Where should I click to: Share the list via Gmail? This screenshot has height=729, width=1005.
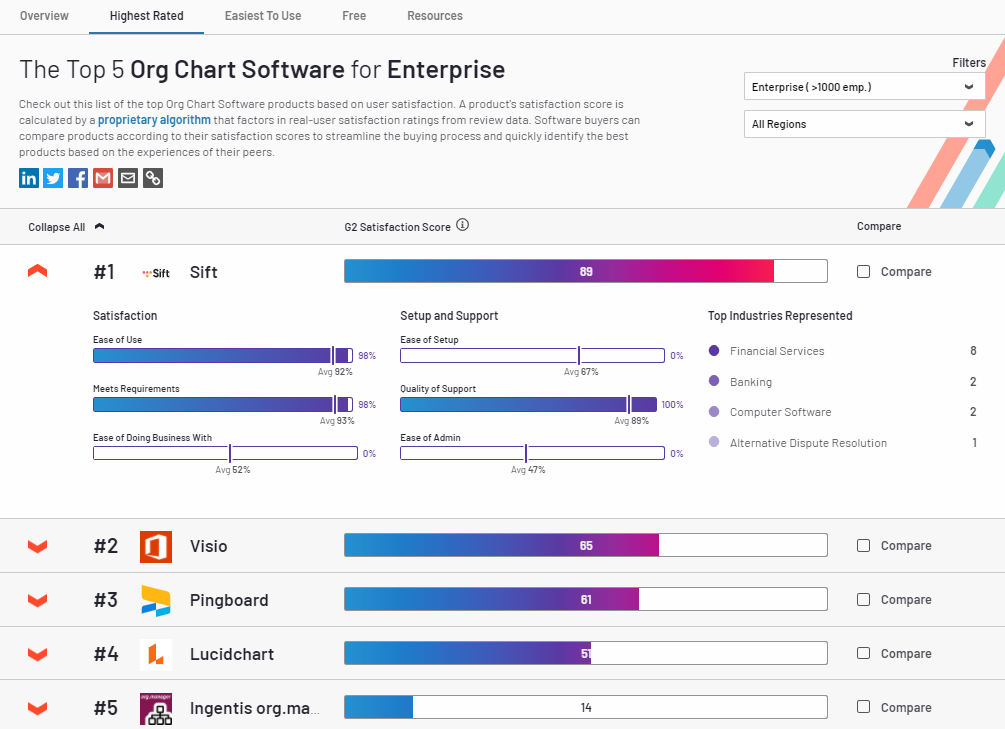tap(103, 178)
